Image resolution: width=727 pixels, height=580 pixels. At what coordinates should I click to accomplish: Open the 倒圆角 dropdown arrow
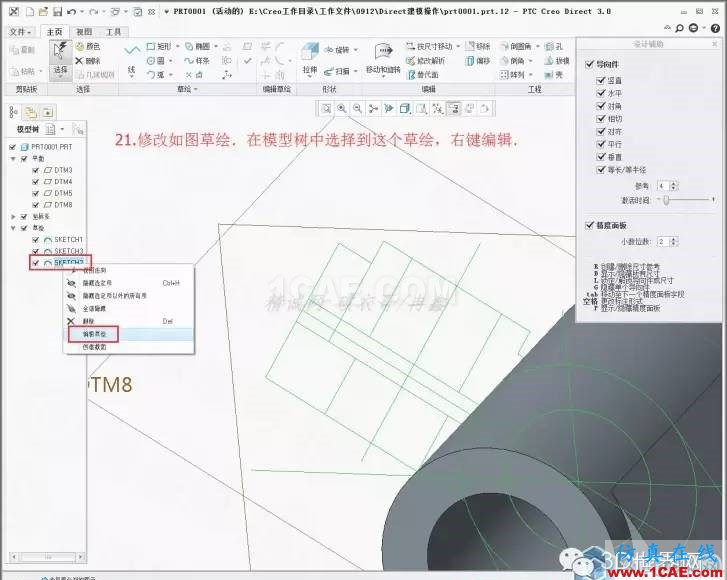point(538,46)
